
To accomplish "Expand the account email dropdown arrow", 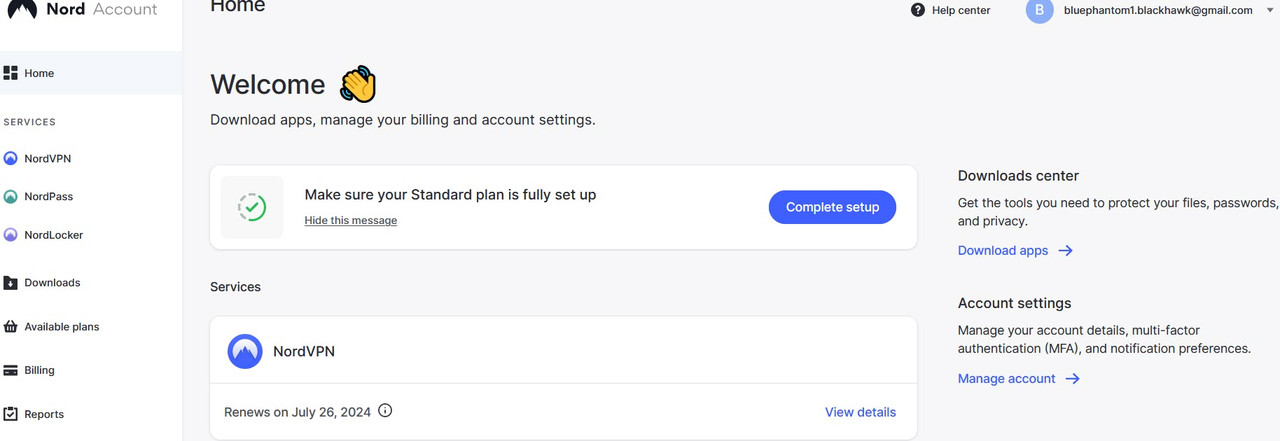I will 1270,11.
